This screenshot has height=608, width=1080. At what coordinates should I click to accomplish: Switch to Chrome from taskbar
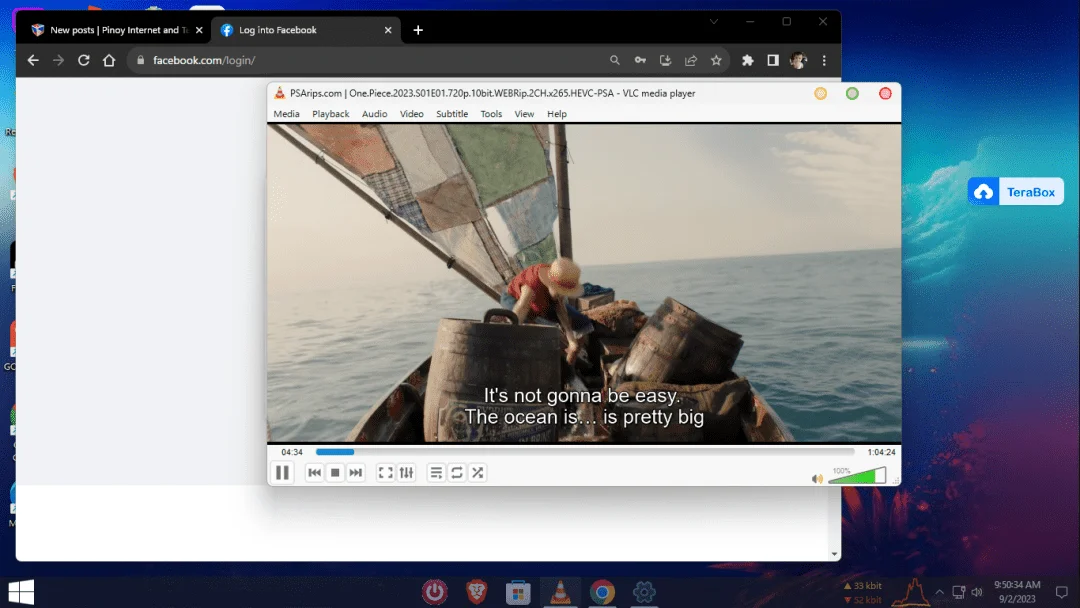(602, 592)
